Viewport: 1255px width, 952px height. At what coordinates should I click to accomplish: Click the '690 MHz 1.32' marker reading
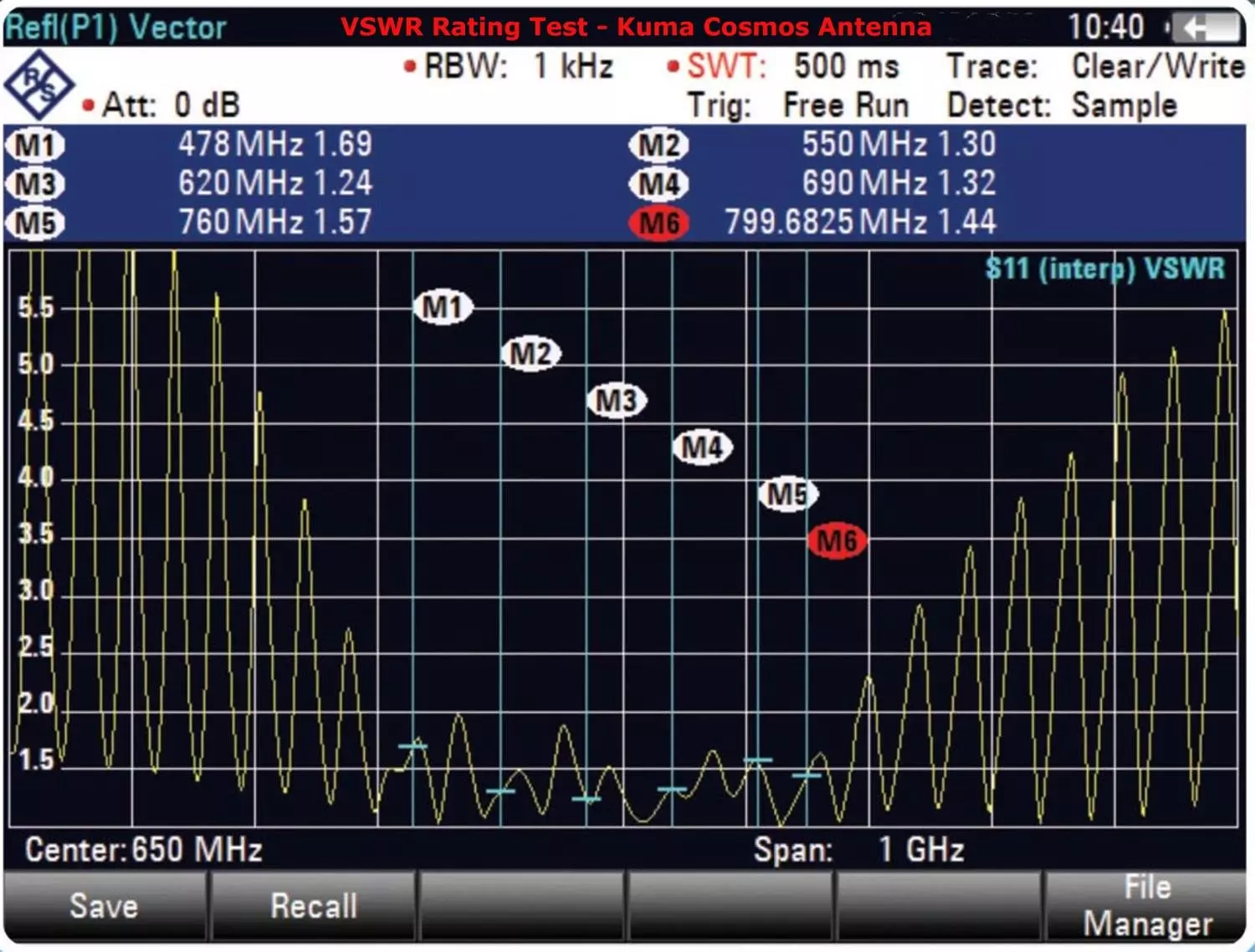tap(899, 182)
